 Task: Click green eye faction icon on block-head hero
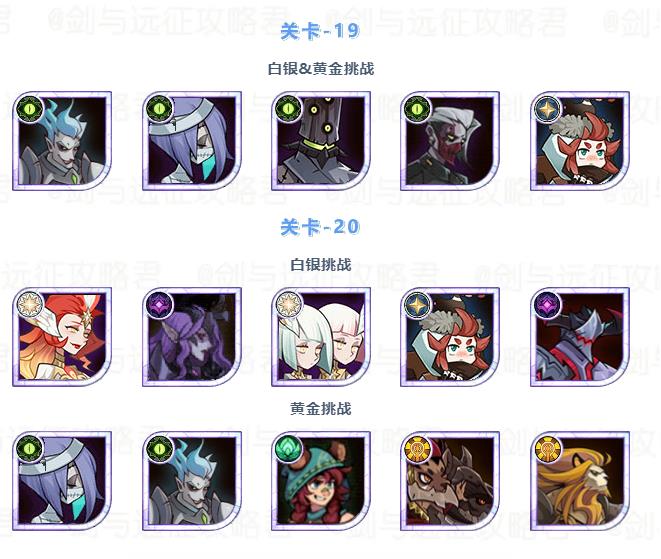point(289,109)
